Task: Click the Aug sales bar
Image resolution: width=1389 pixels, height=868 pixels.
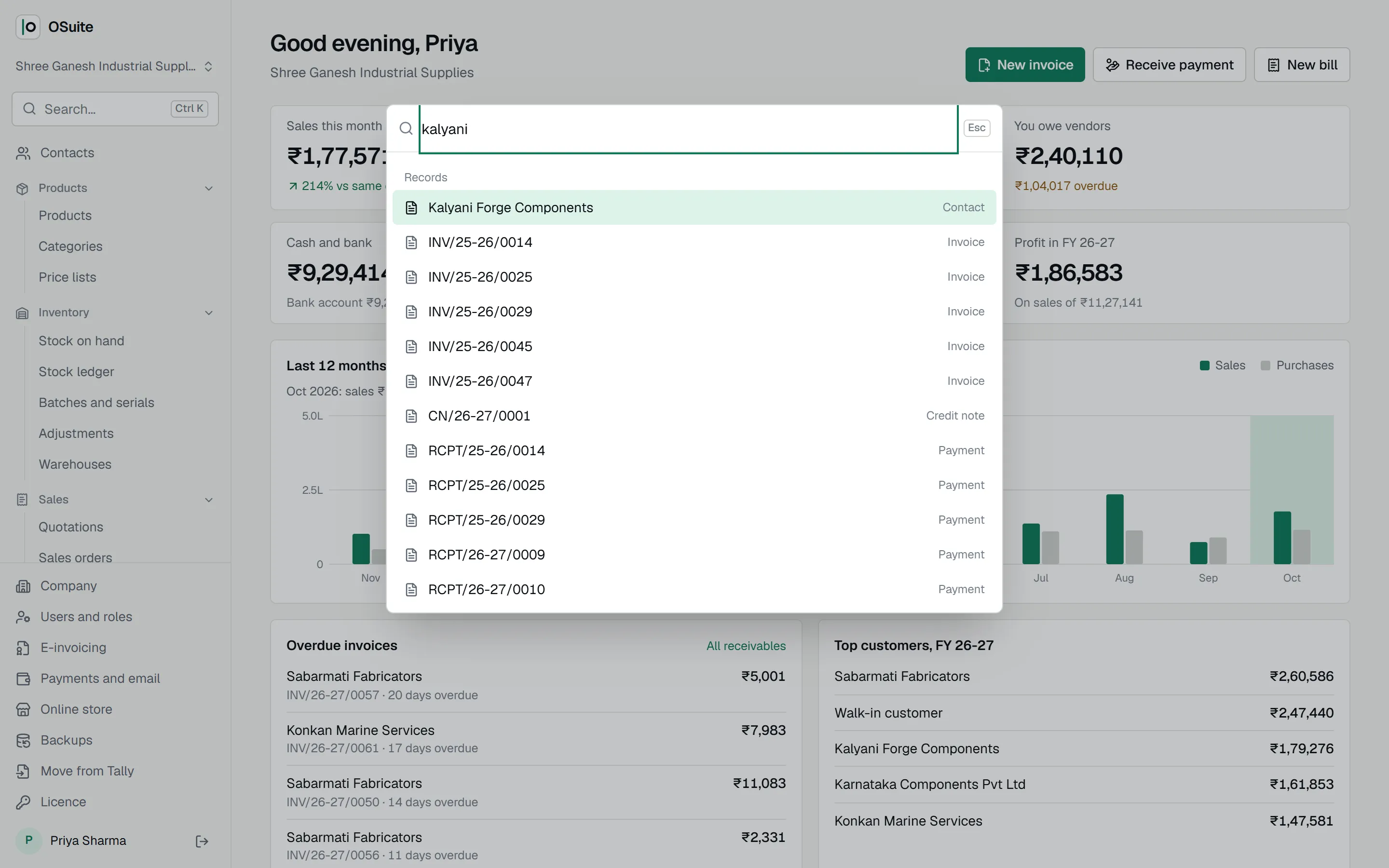Action: coord(1115,529)
